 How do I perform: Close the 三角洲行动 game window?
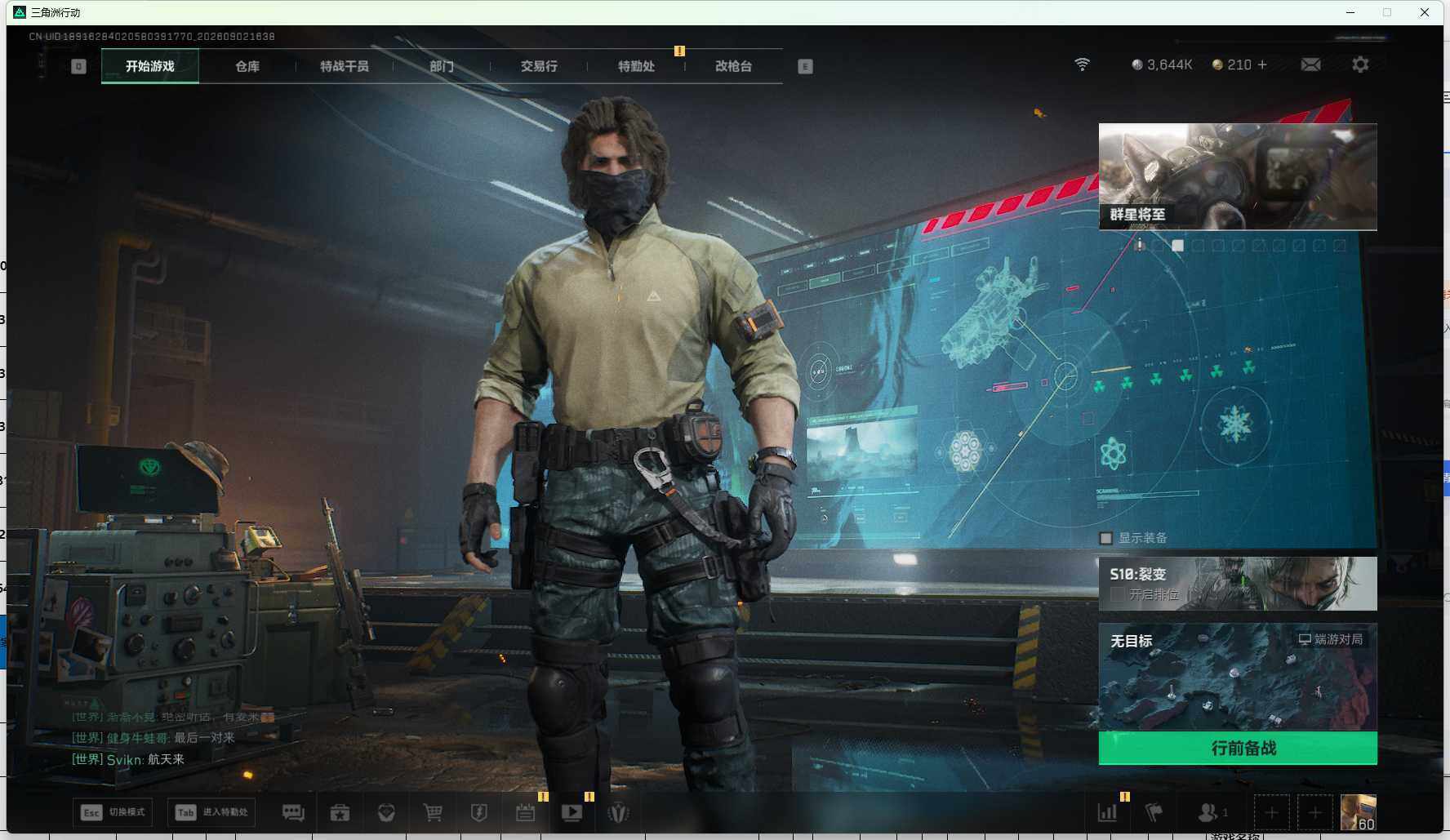(x=1425, y=12)
